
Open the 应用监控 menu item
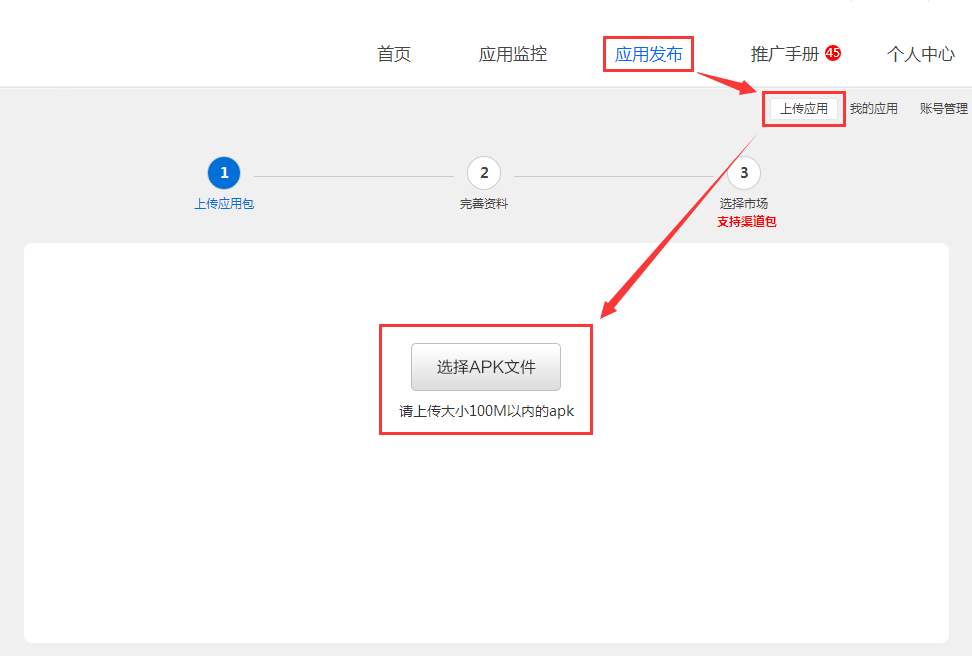tap(513, 54)
